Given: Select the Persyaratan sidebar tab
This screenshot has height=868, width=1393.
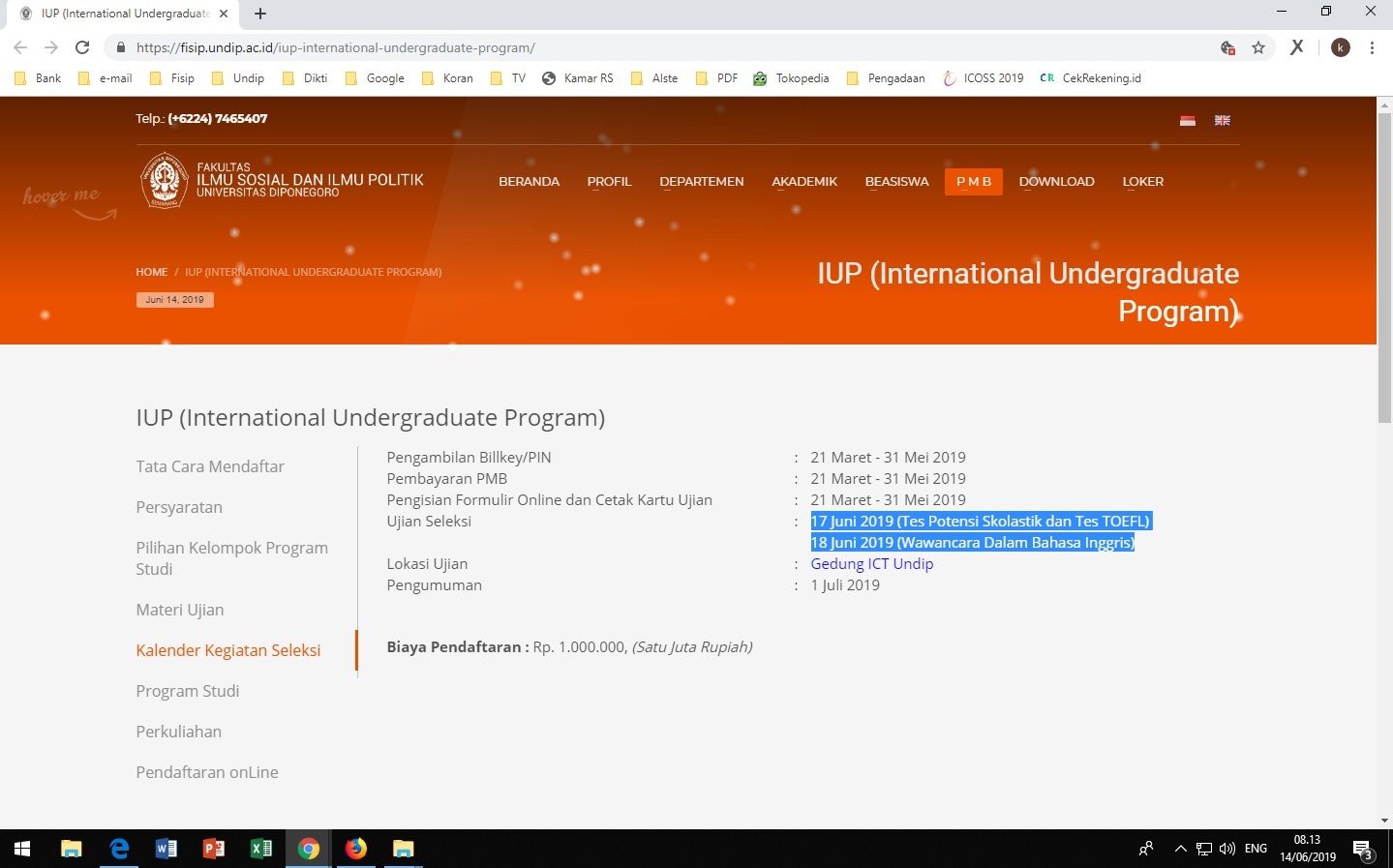Looking at the screenshot, I should pyautogui.click(x=179, y=507).
